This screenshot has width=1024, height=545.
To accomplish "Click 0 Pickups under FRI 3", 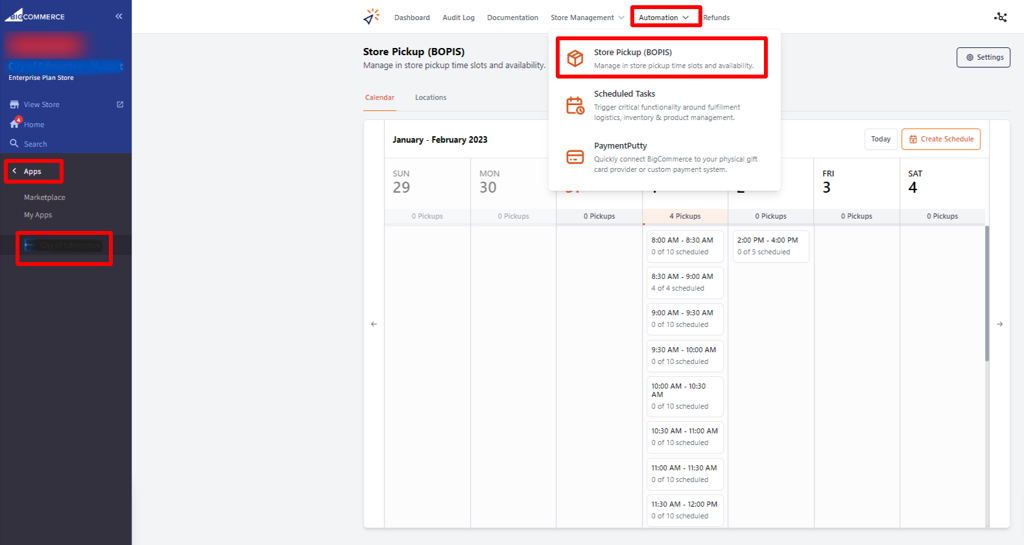I will coord(856,216).
